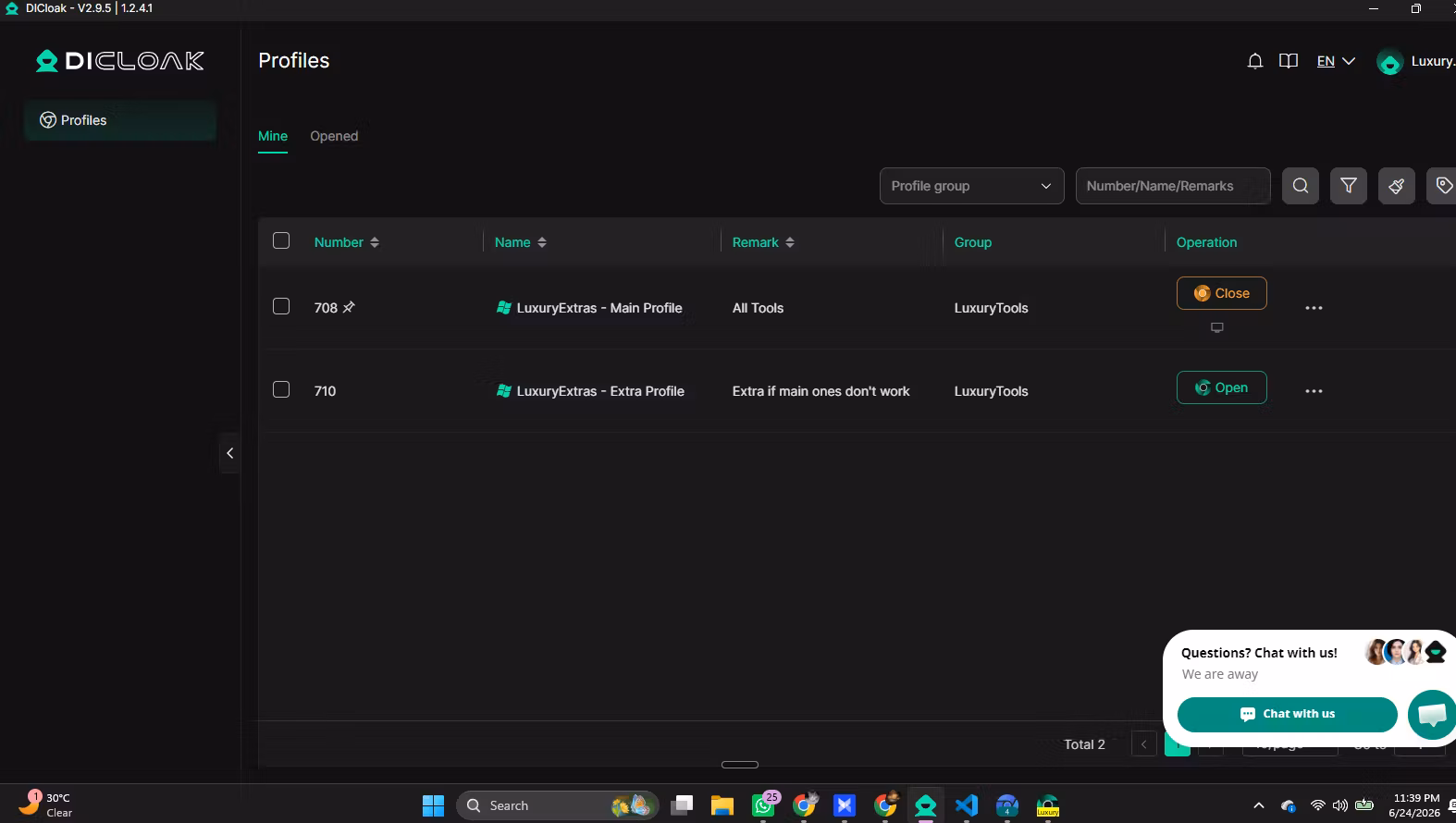Select Profiles in the sidebar menu
This screenshot has width=1456, height=823.
[120, 120]
